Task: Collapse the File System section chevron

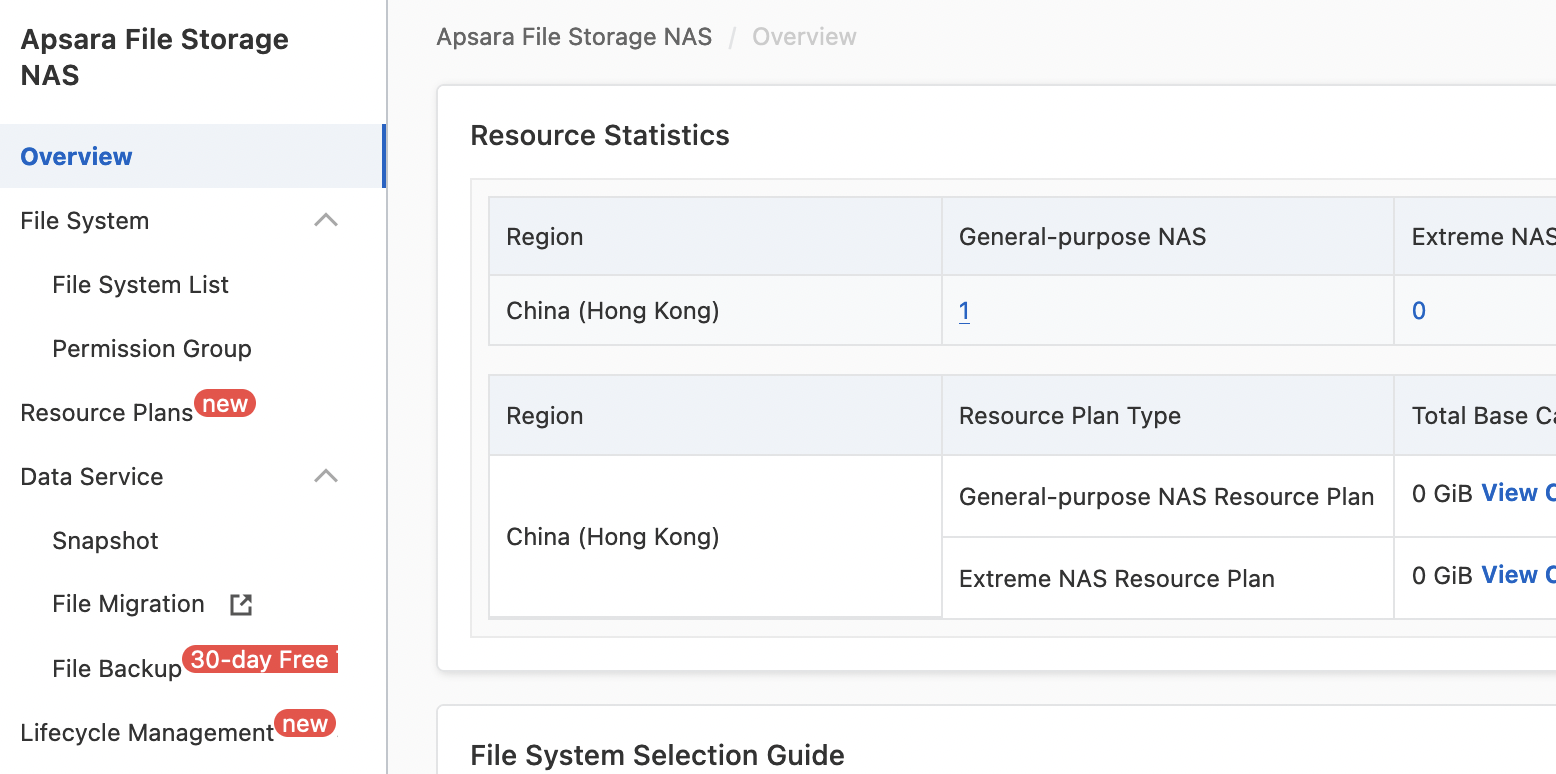Action: (x=326, y=220)
